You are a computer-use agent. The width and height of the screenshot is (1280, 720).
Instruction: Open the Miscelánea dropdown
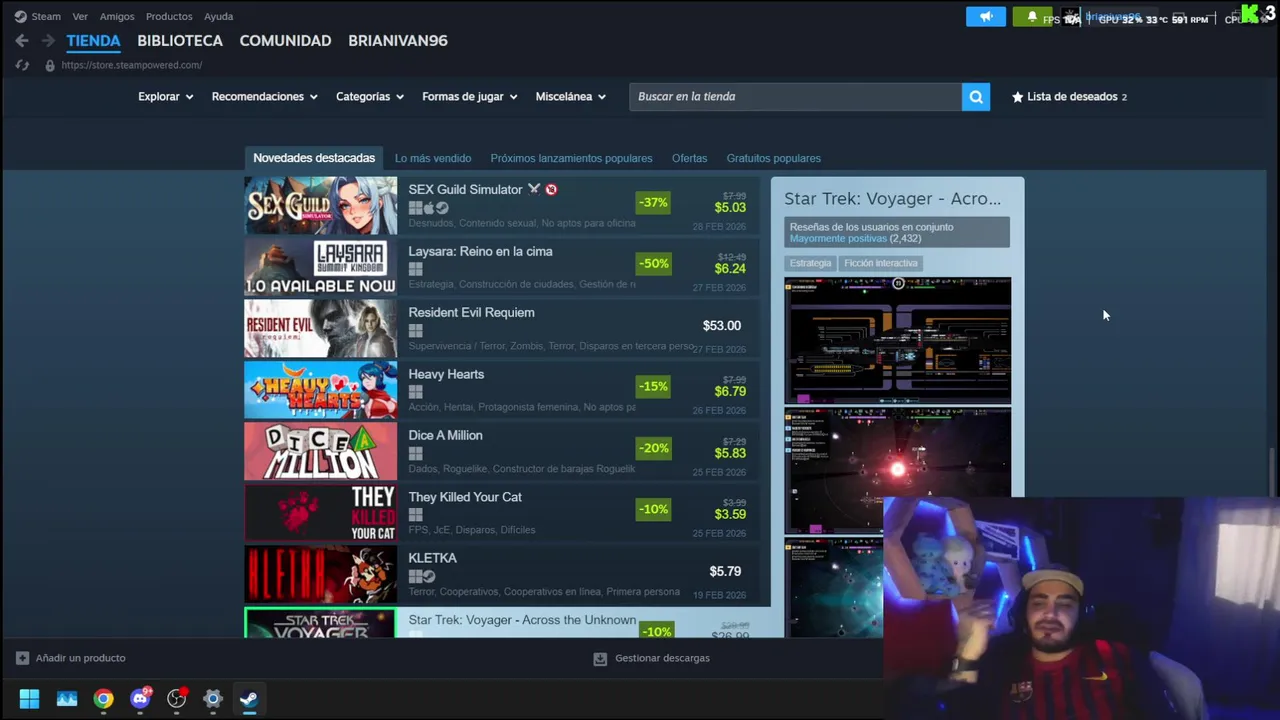tap(571, 97)
